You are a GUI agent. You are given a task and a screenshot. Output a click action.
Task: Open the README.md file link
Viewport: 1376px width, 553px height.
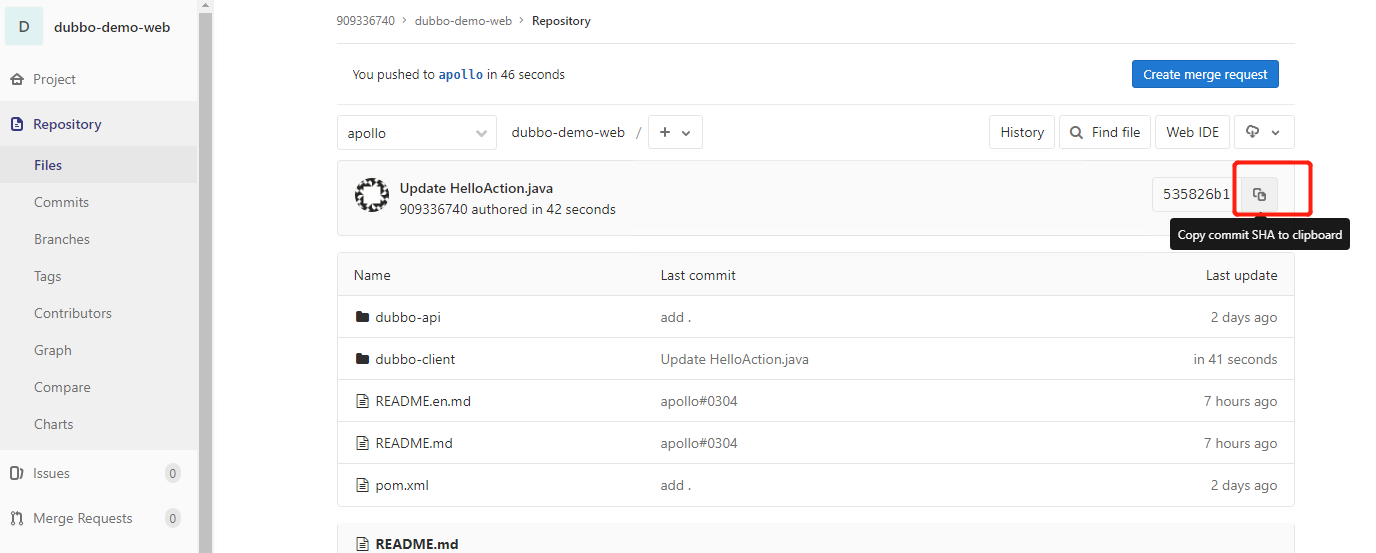414,443
